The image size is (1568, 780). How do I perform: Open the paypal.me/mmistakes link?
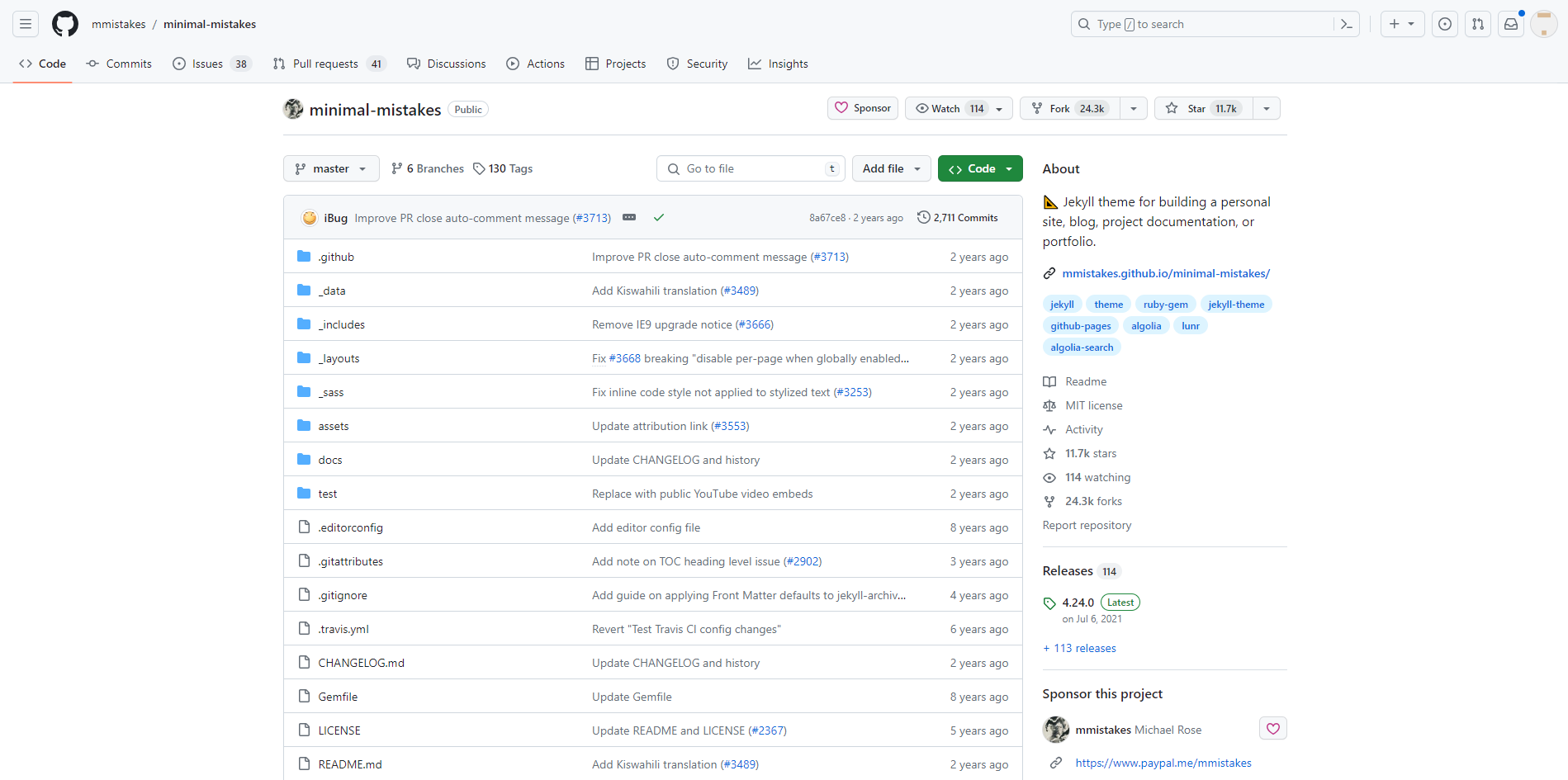[x=1163, y=763]
